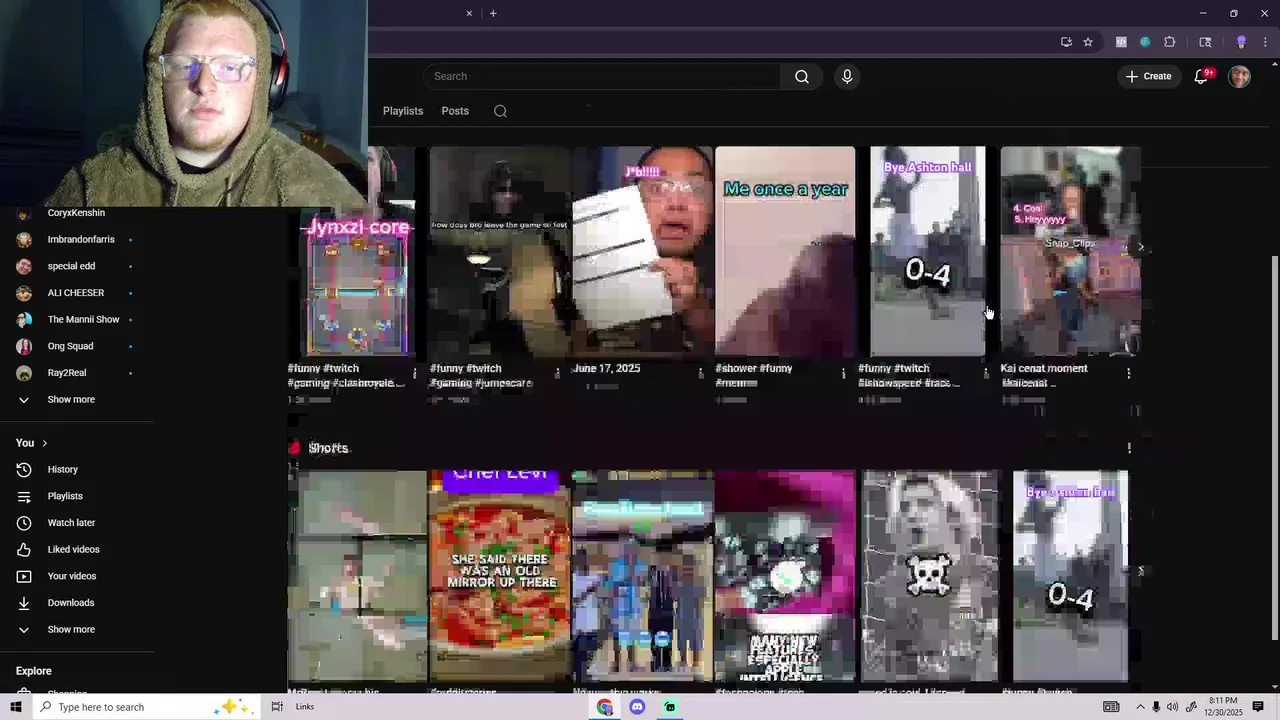Close the current browser tab
The width and height of the screenshot is (1280, 720).
469,13
